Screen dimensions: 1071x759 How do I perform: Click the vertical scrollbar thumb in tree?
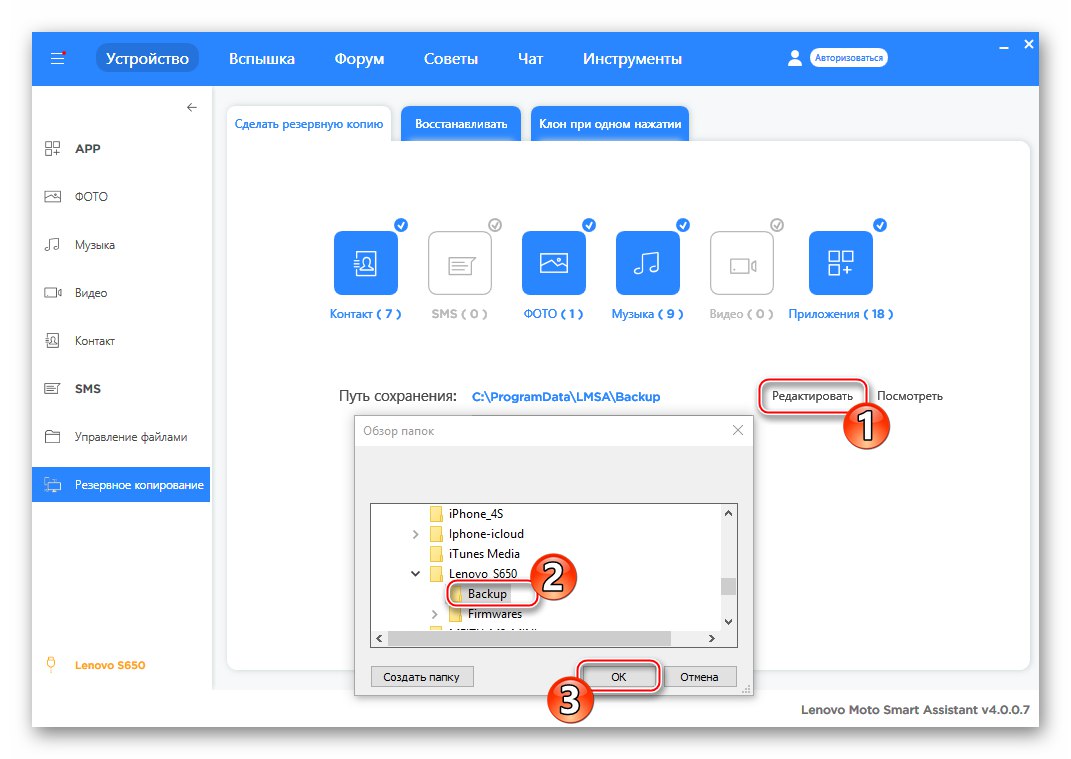[729, 587]
